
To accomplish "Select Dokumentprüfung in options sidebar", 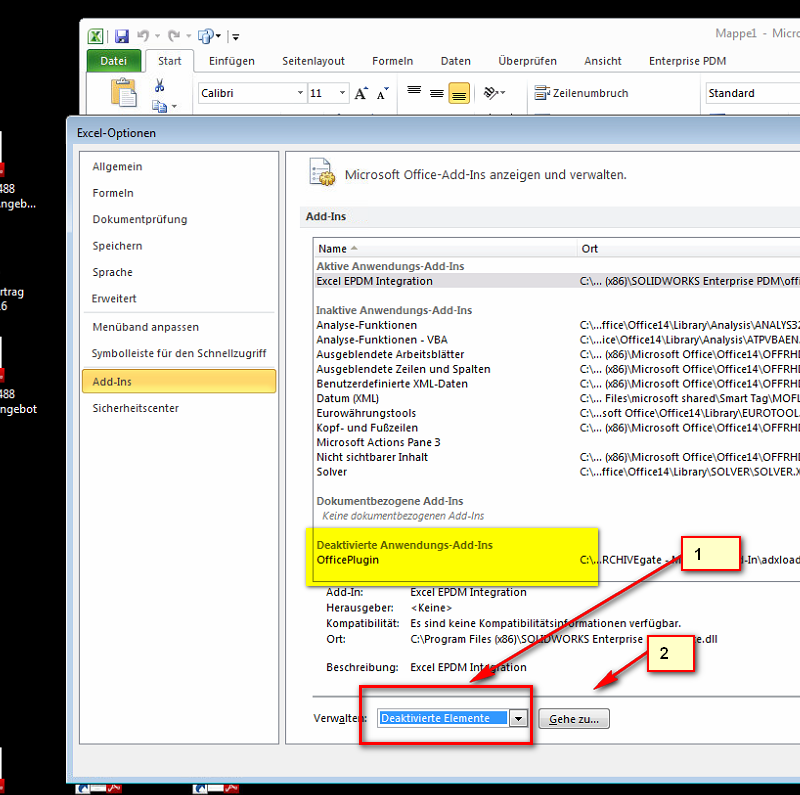I will [x=179, y=219].
